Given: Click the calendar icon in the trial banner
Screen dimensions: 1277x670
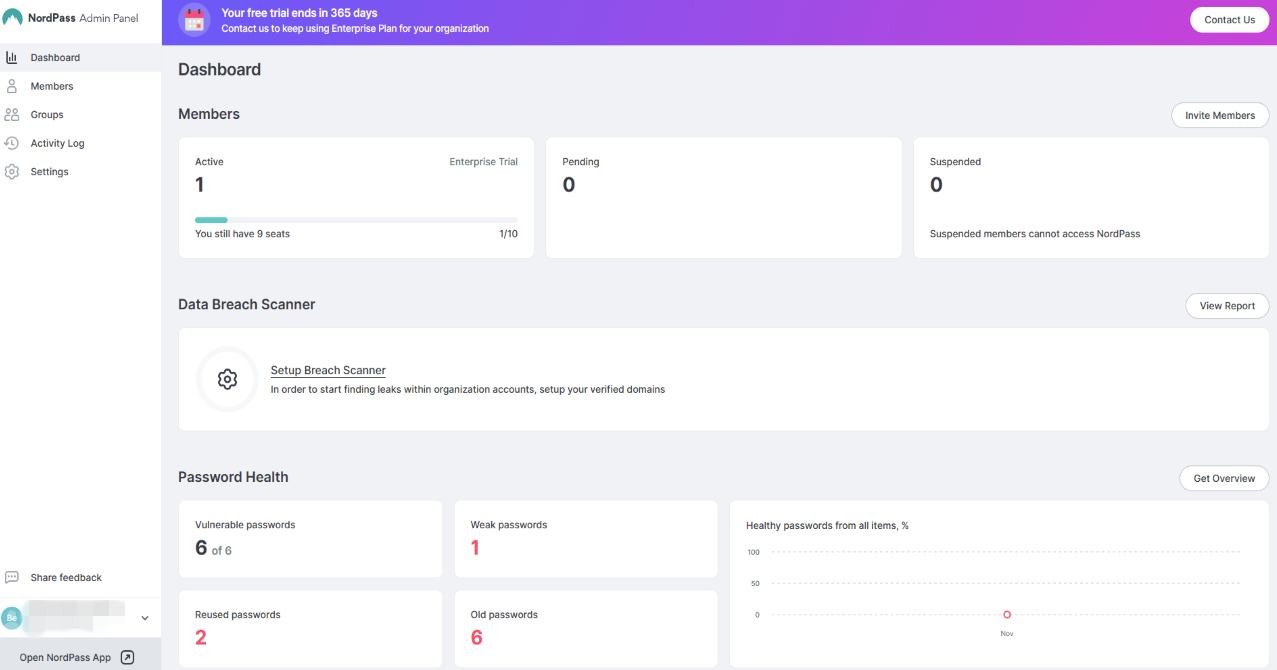Looking at the screenshot, I should coord(194,19).
